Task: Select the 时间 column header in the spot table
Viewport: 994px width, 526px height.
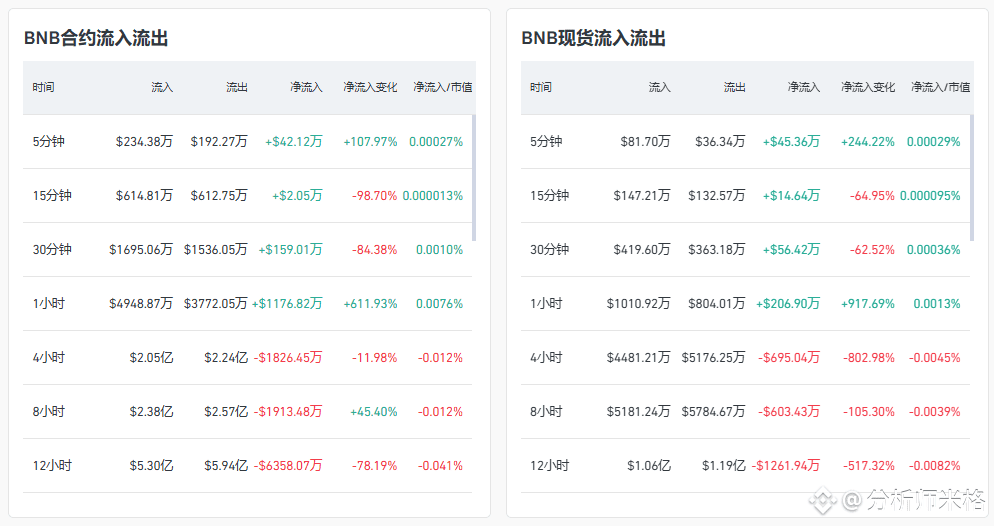Action: 541,87
